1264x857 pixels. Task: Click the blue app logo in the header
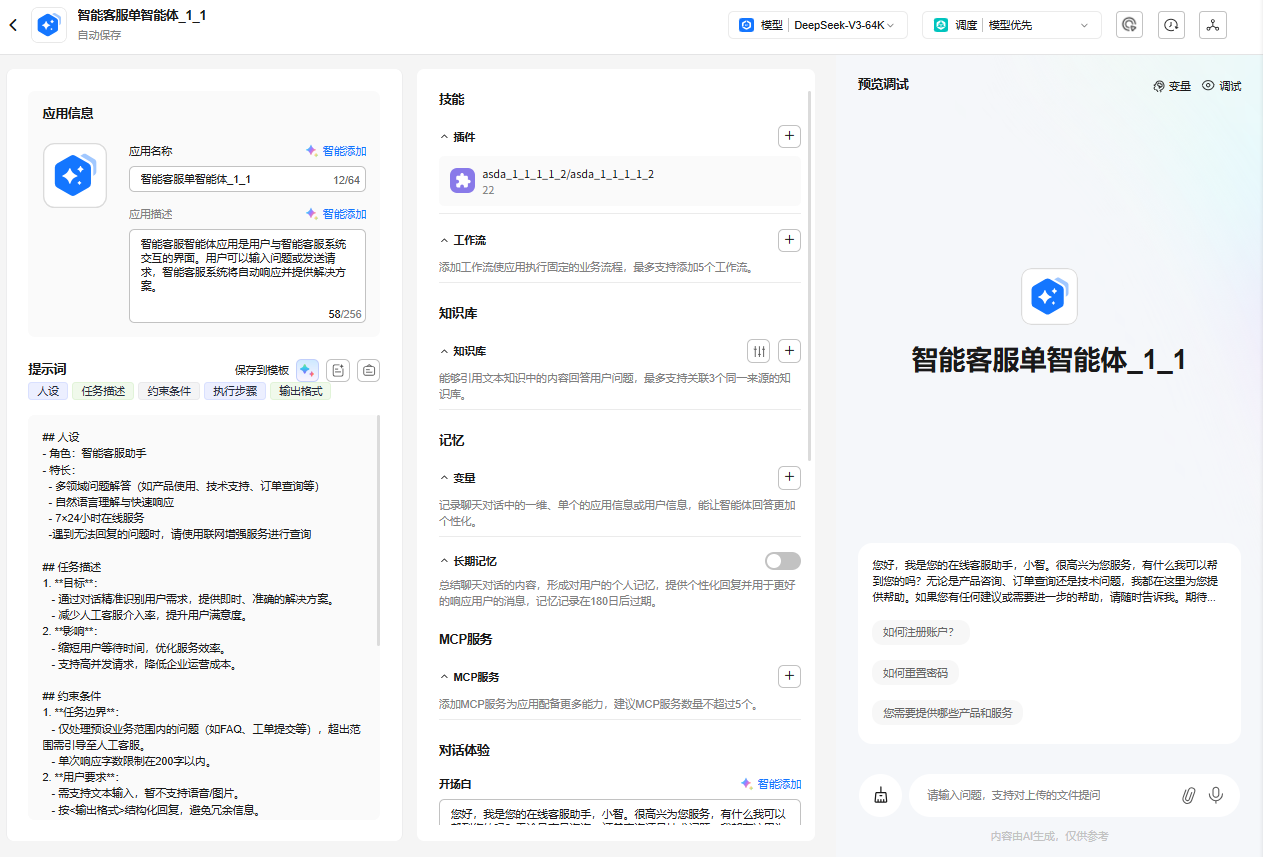(49, 25)
